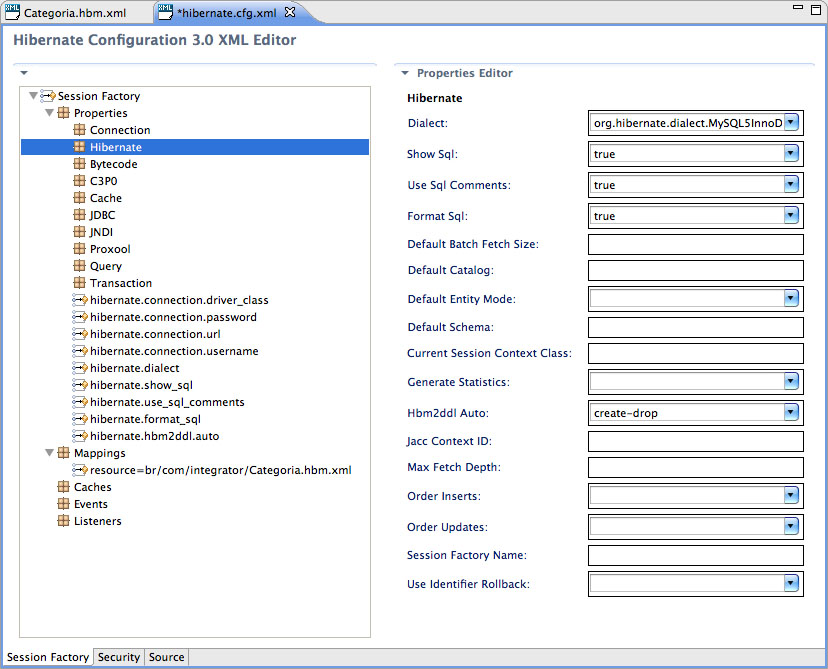
Task: Click the hibernate.connection.driver_class property icon
Action: pos(80,300)
